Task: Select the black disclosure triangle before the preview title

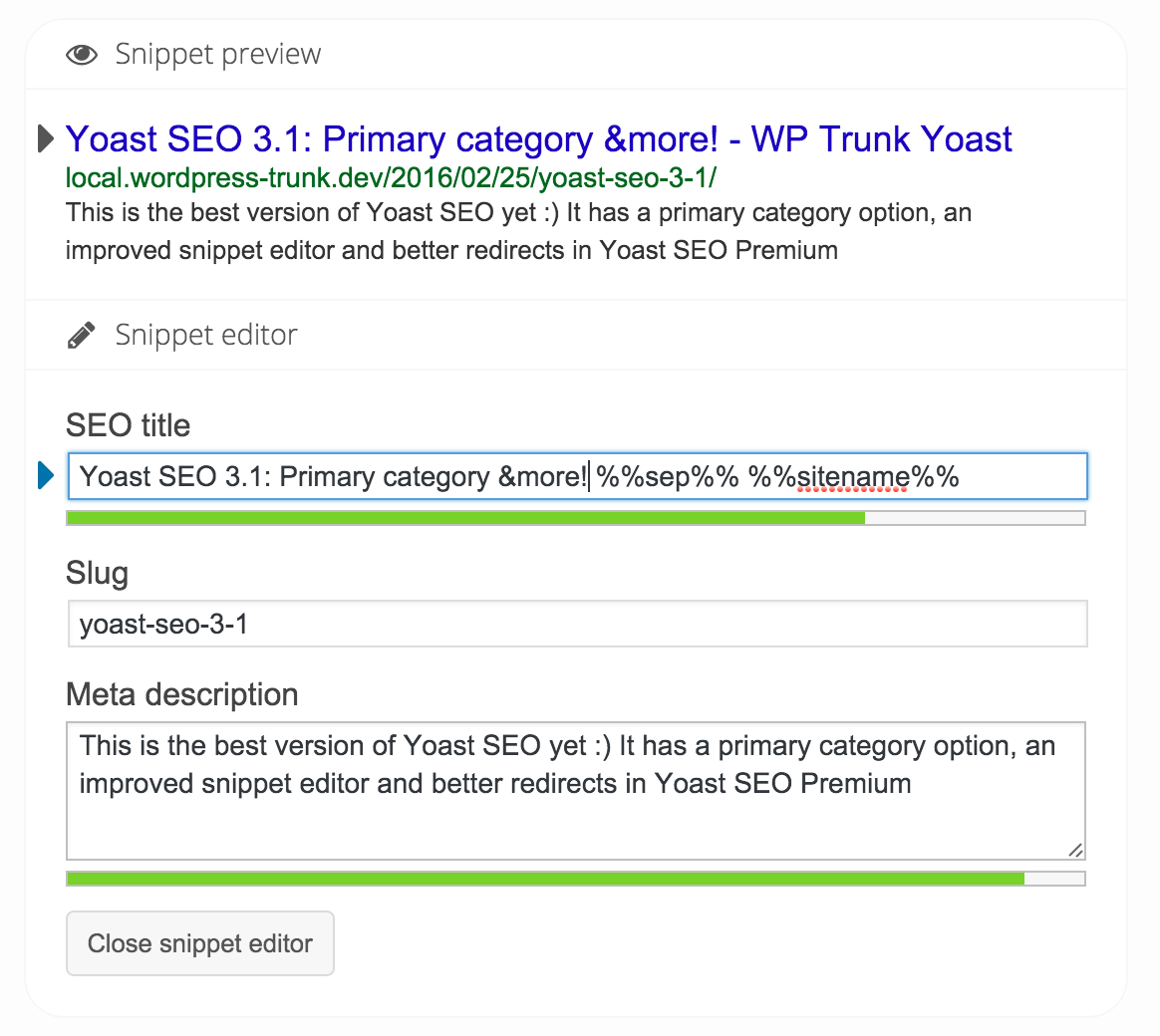Action: click(44, 139)
